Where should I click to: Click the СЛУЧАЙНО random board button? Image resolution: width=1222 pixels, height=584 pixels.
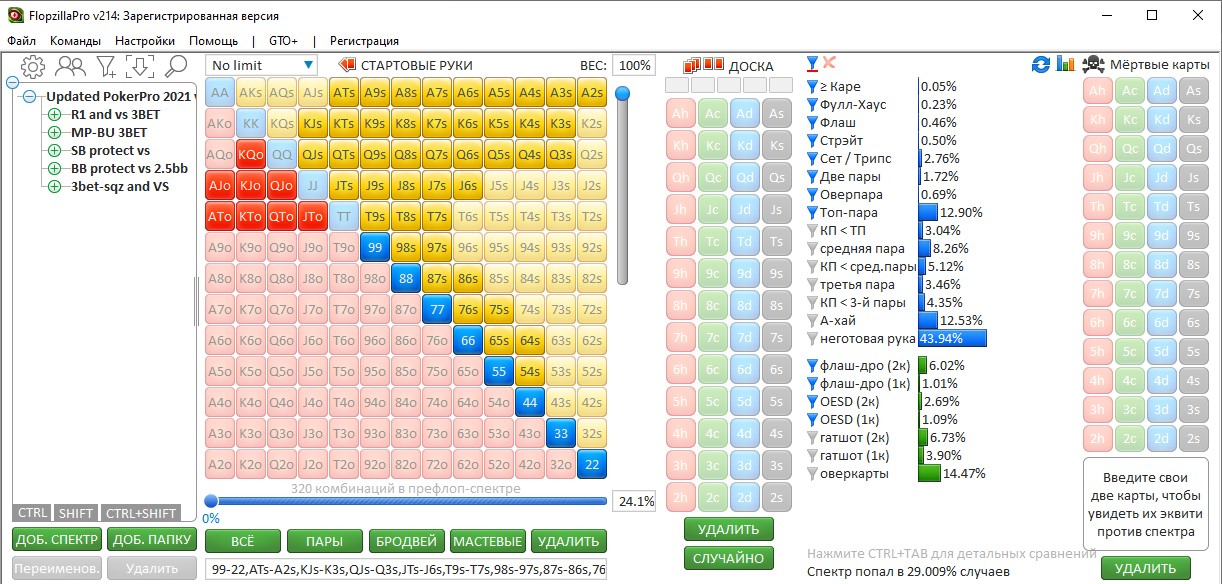729,558
